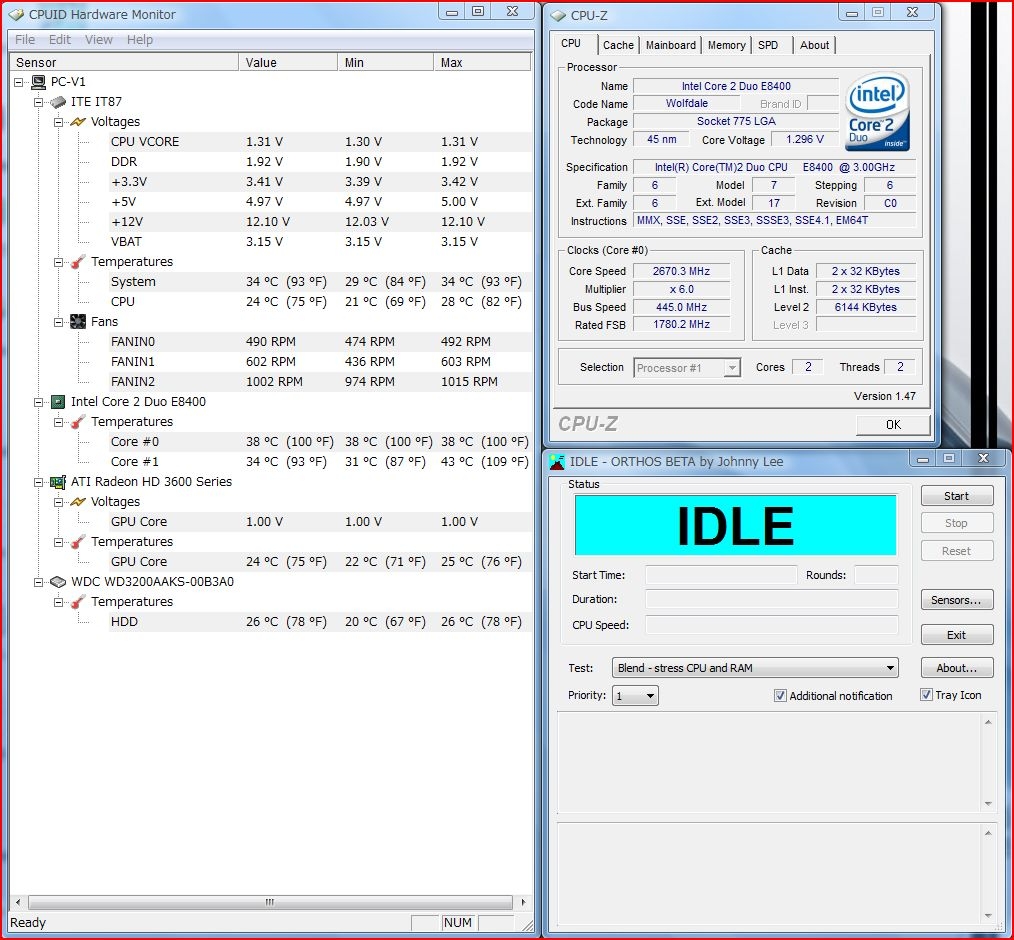Uncheck the Tray Icon checkbox
Image resolution: width=1014 pixels, height=940 pixels.
coord(926,695)
